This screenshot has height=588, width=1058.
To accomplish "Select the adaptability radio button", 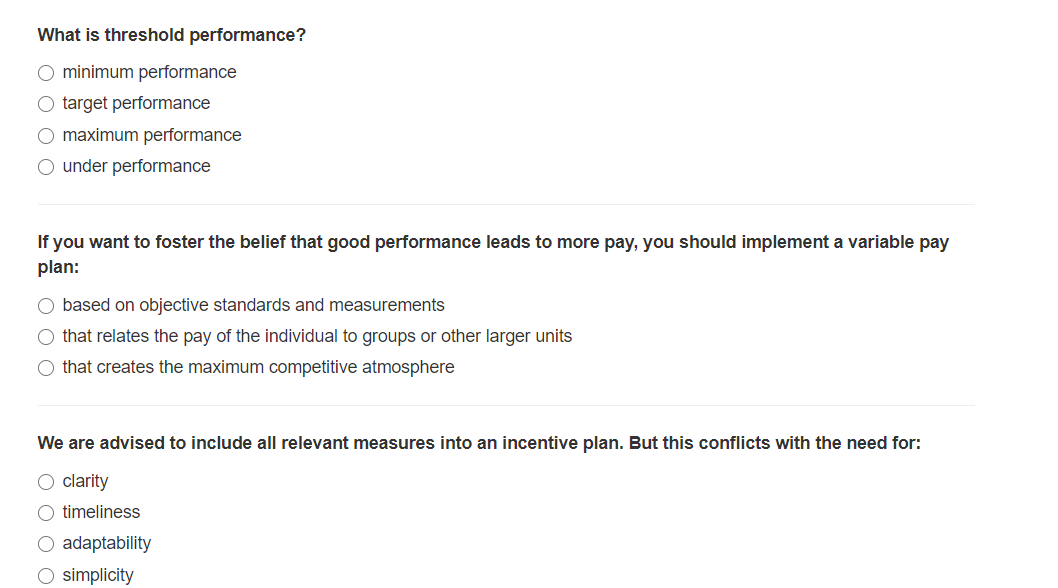I will pyautogui.click(x=46, y=543).
